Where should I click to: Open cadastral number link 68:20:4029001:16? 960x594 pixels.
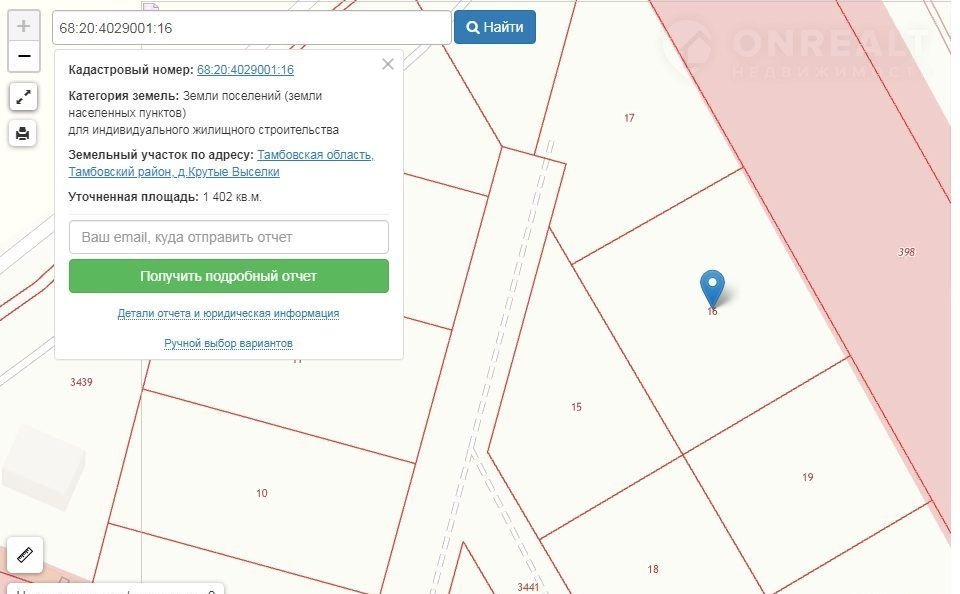coord(245,70)
